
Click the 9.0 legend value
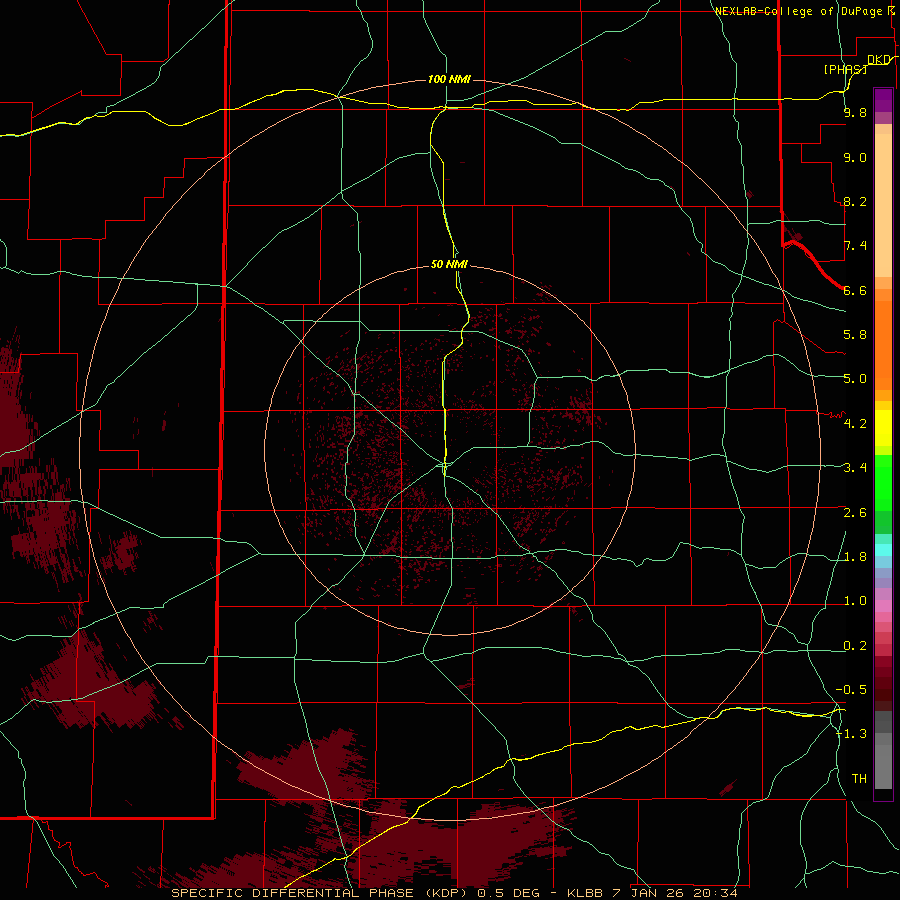pos(855,157)
